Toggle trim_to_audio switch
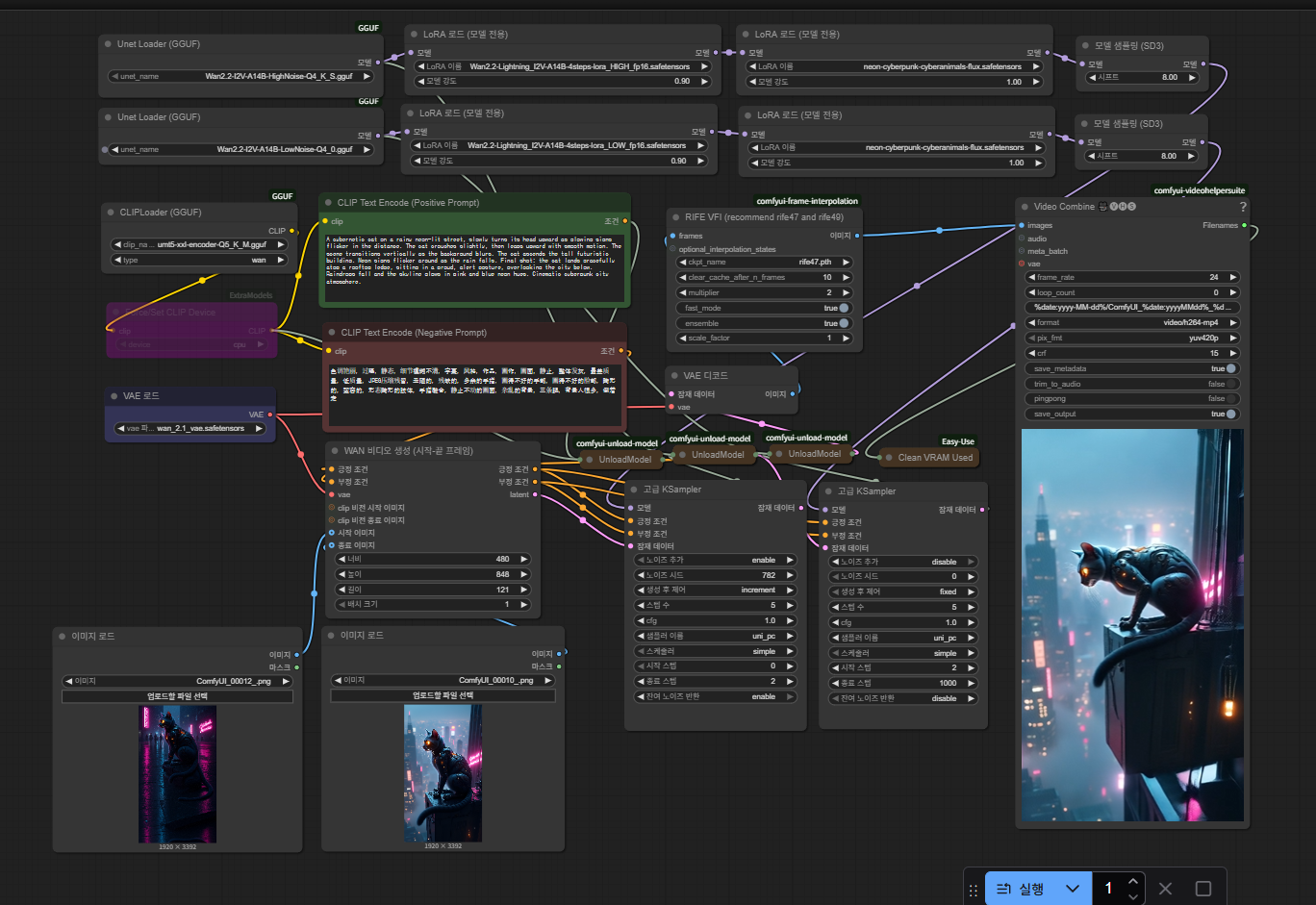The height and width of the screenshot is (905, 1316). 1231,384
